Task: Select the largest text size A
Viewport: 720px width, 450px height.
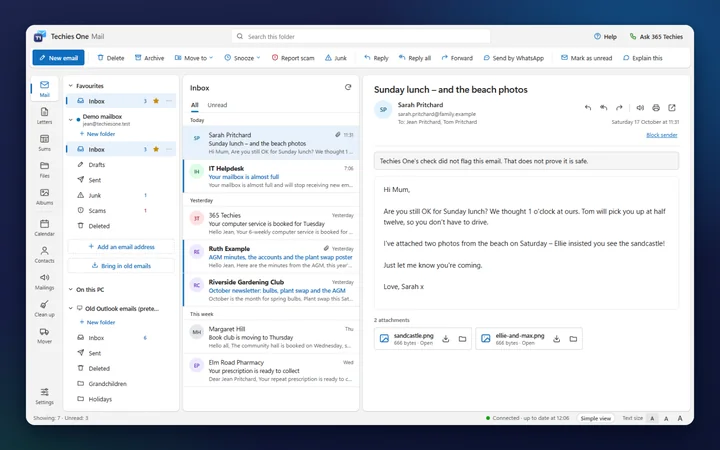Action: pos(680,418)
